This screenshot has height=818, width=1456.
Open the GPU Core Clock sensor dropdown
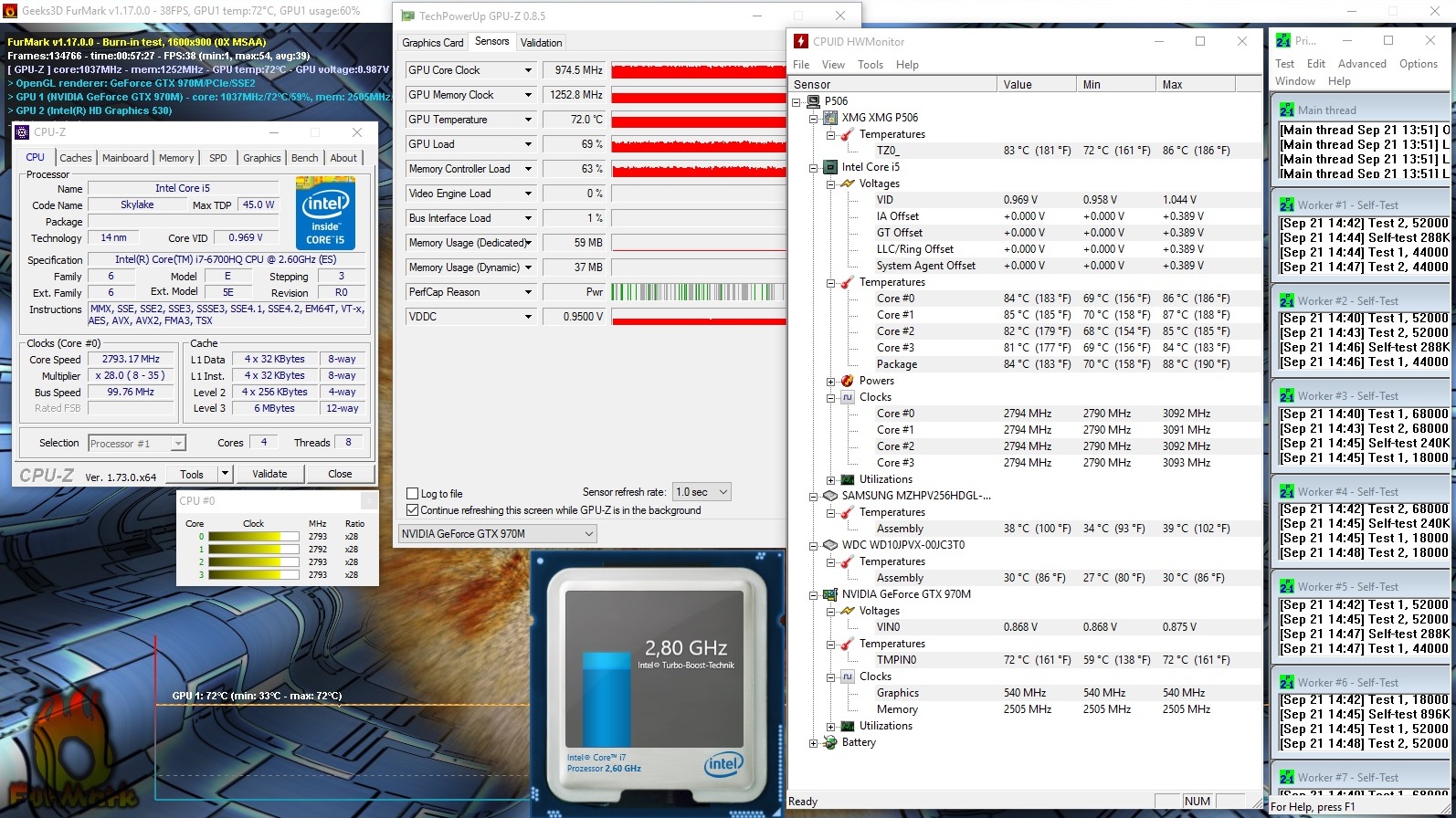coord(528,70)
